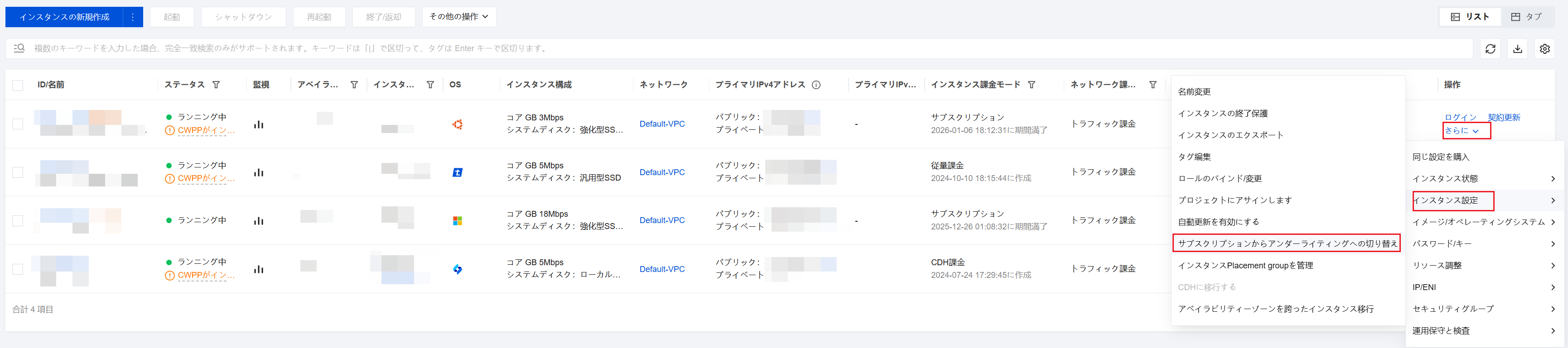
Task: Click the インスタンス課金モード filter icon
Action: [1031, 85]
